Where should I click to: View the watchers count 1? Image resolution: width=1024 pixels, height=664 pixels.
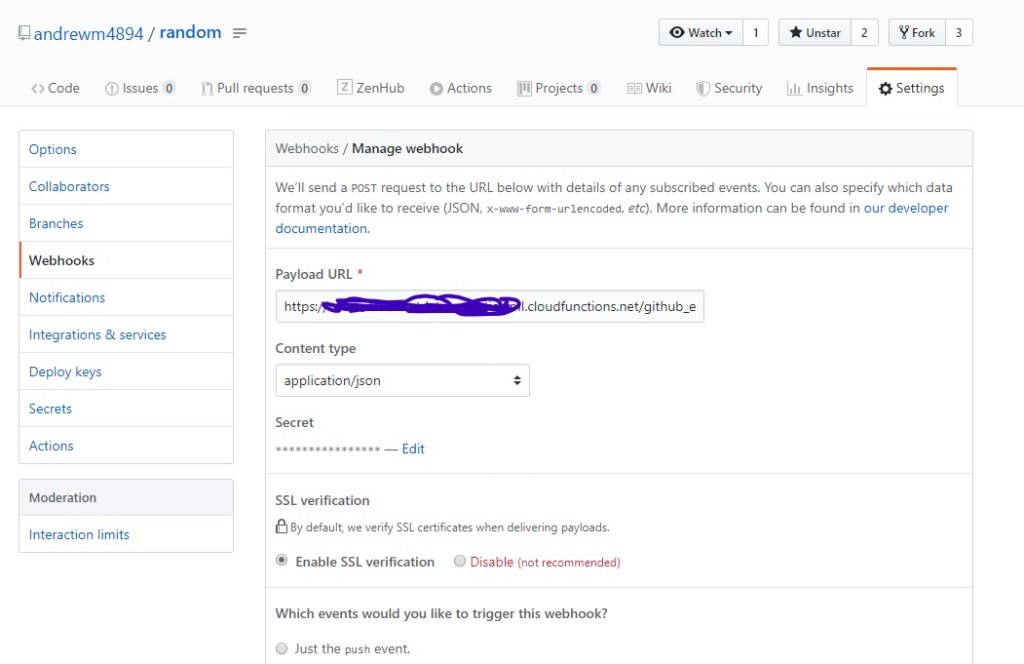click(x=756, y=33)
